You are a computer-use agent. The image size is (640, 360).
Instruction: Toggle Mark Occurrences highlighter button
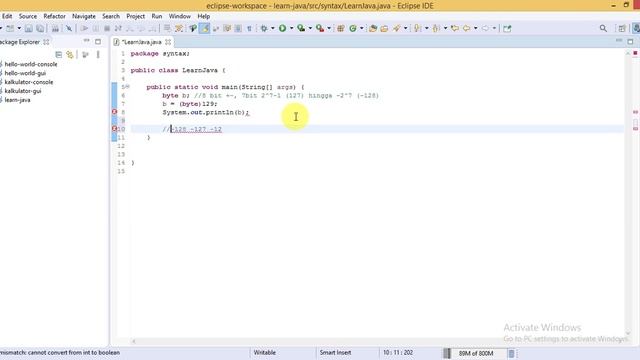[x=204, y=28]
